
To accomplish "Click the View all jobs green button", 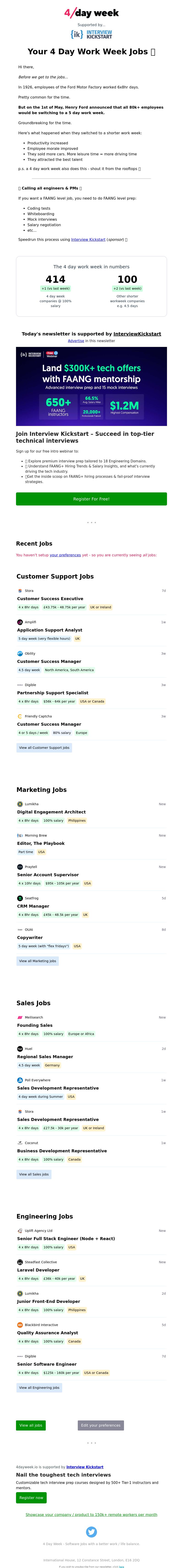I will [x=30, y=1425].
